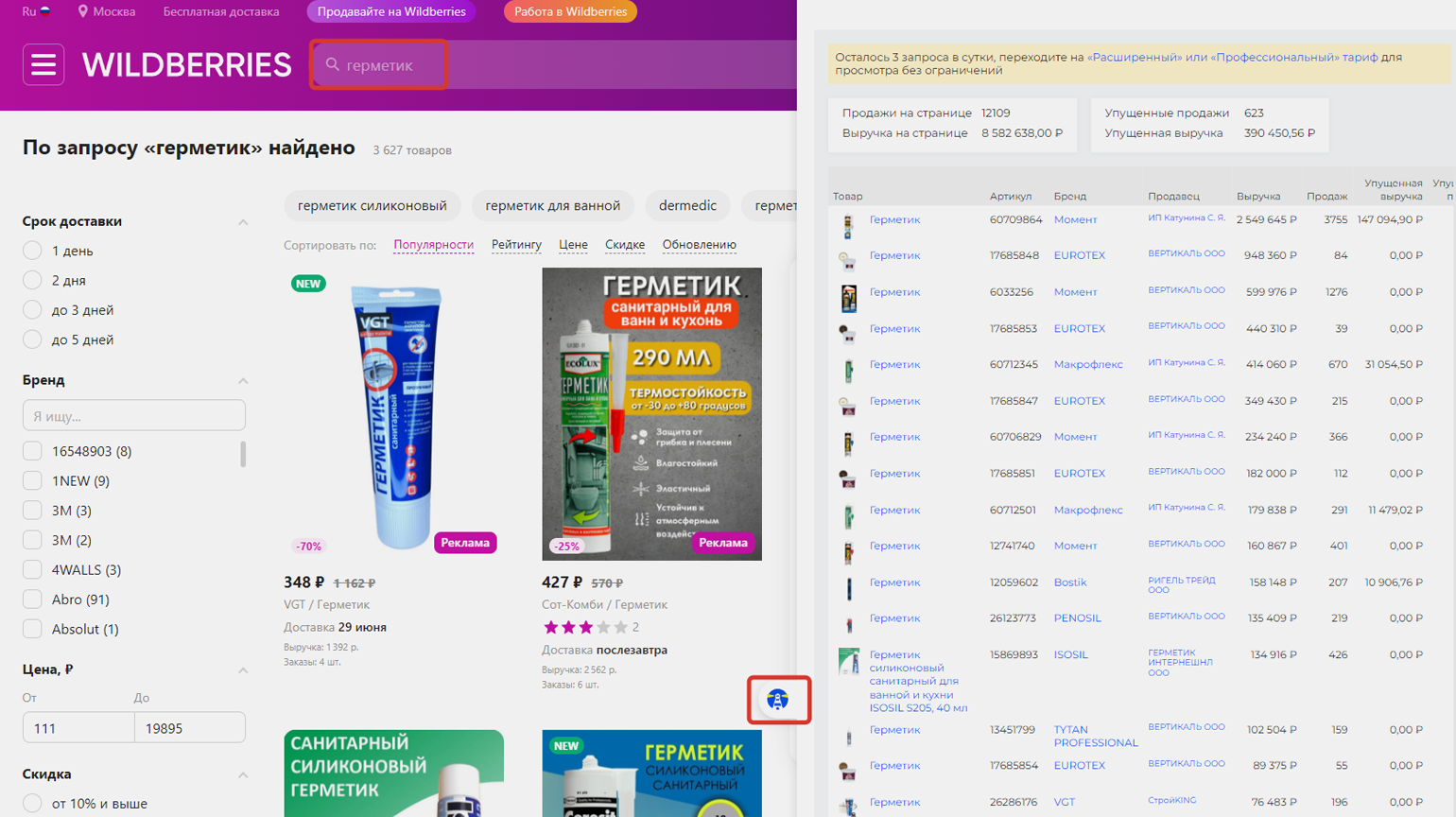
Task: Sort table by Выручка column header
Action: (1258, 196)
